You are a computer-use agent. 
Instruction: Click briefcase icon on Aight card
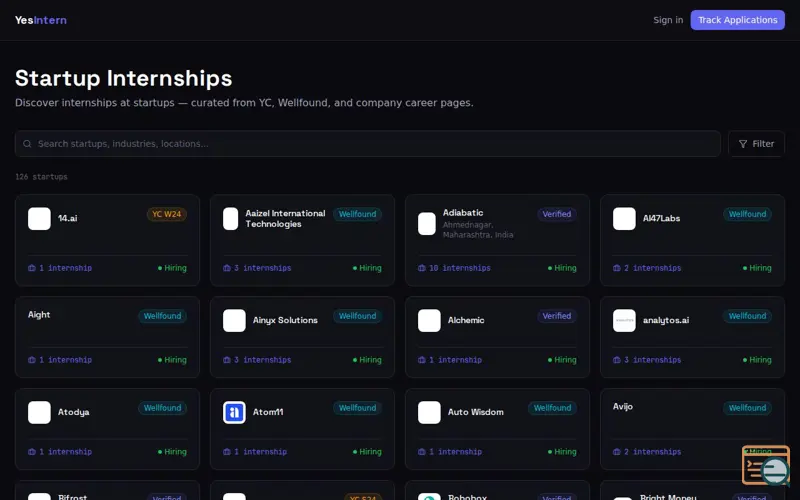click(32, 360)
